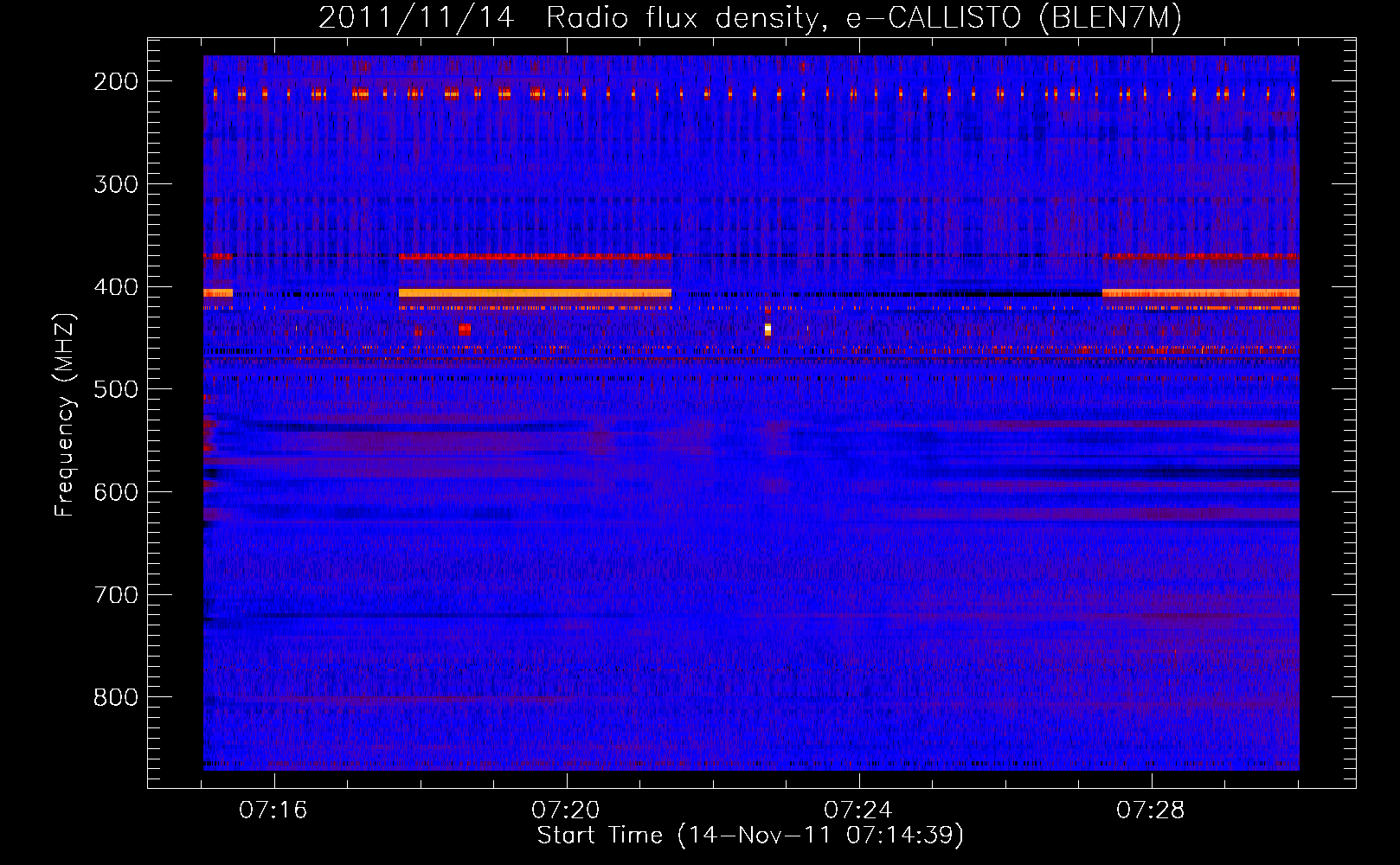Click the 700 frequency tick label
The height and width of the screenshot is (865, 1400).
(116, 595)
